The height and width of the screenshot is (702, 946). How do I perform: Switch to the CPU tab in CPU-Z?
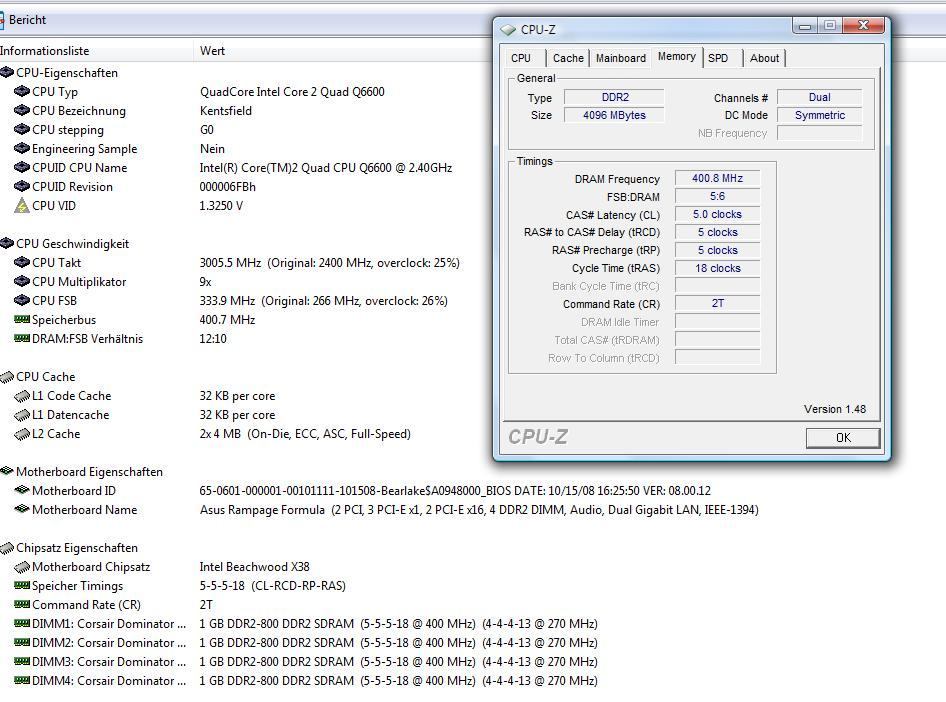tap(521, 58)
